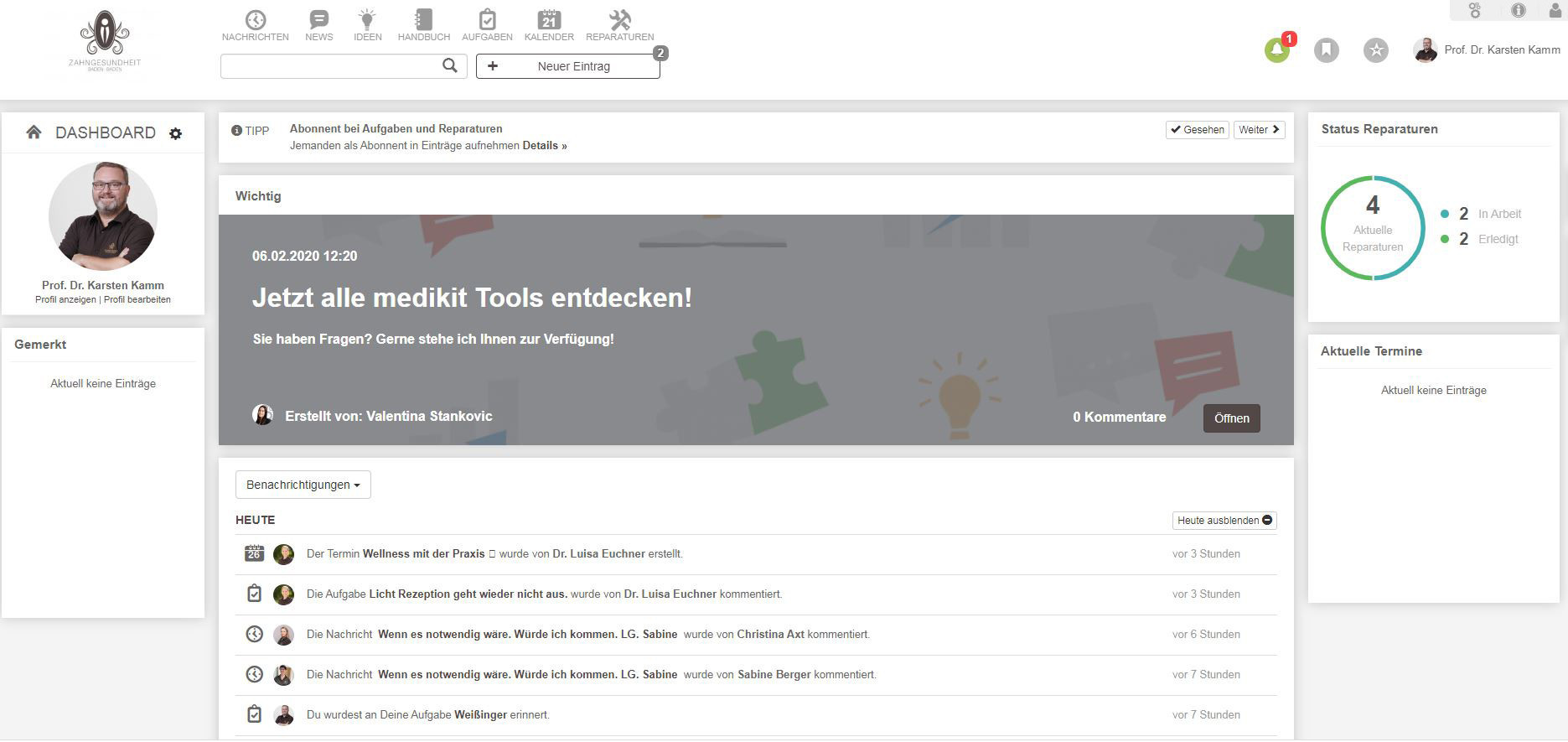Open notifications bell with red badge
The height and width of the screenshot is (742, 1568).
(1277, 50)
